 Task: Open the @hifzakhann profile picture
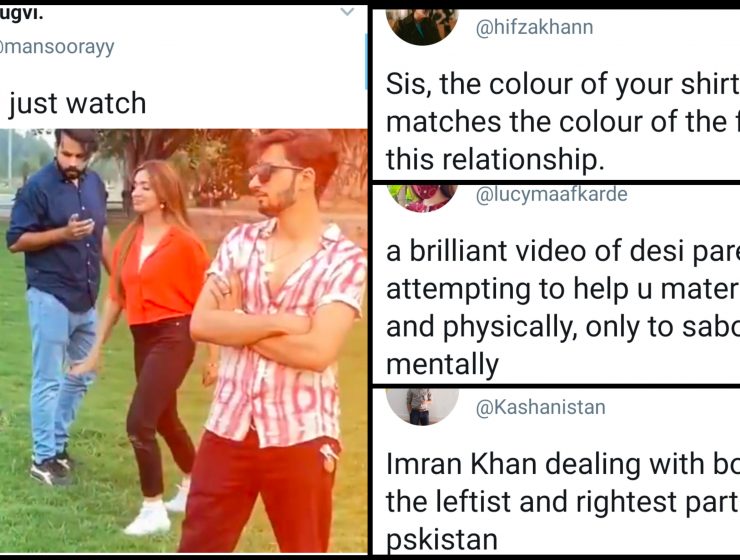[422, 27]
